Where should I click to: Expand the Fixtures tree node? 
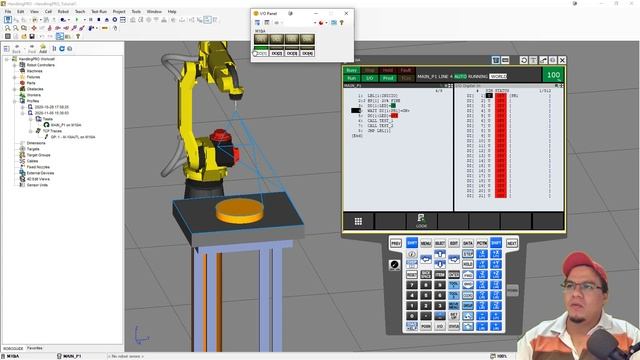[15, 77]
